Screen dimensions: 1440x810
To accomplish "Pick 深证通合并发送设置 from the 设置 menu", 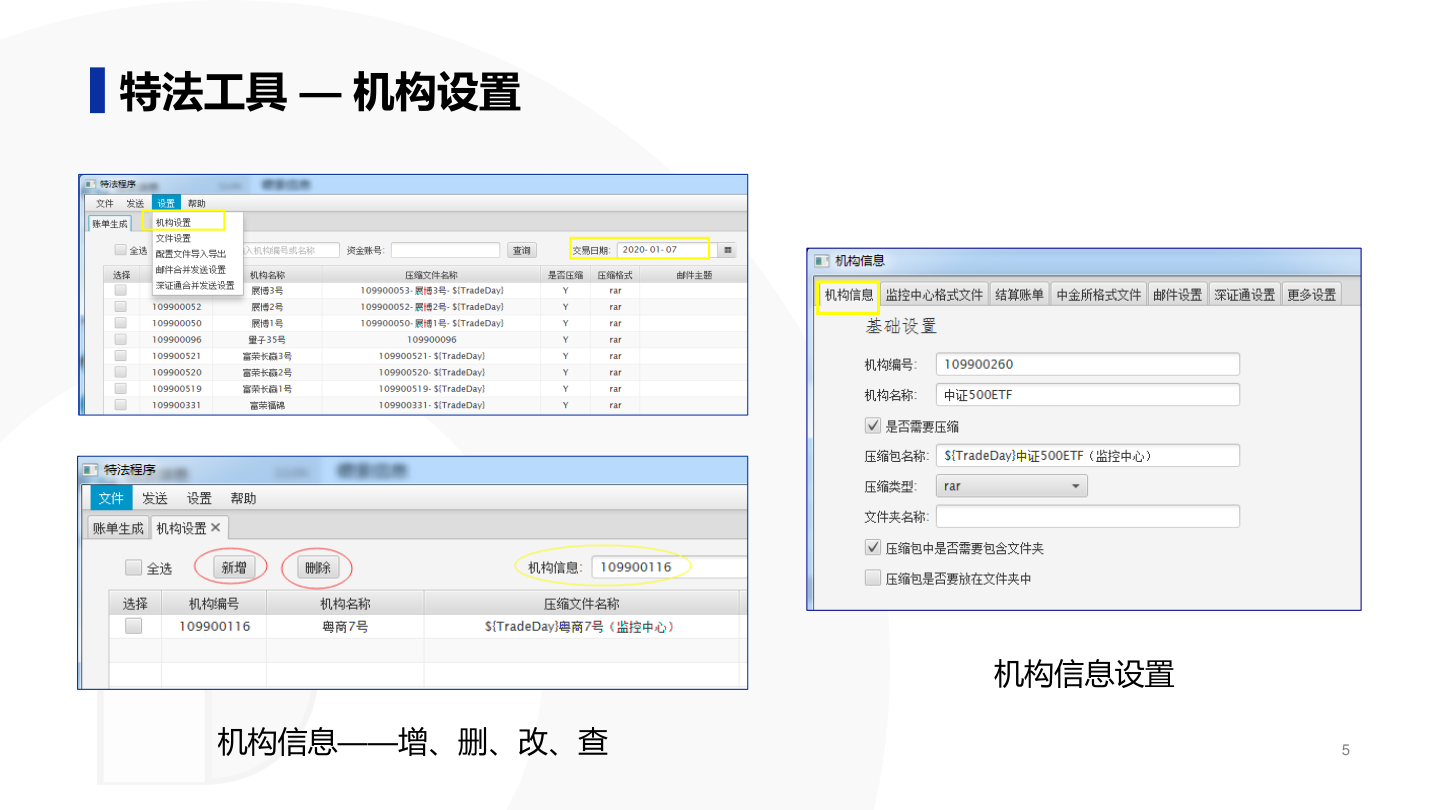I will click(x=195, y=285).
